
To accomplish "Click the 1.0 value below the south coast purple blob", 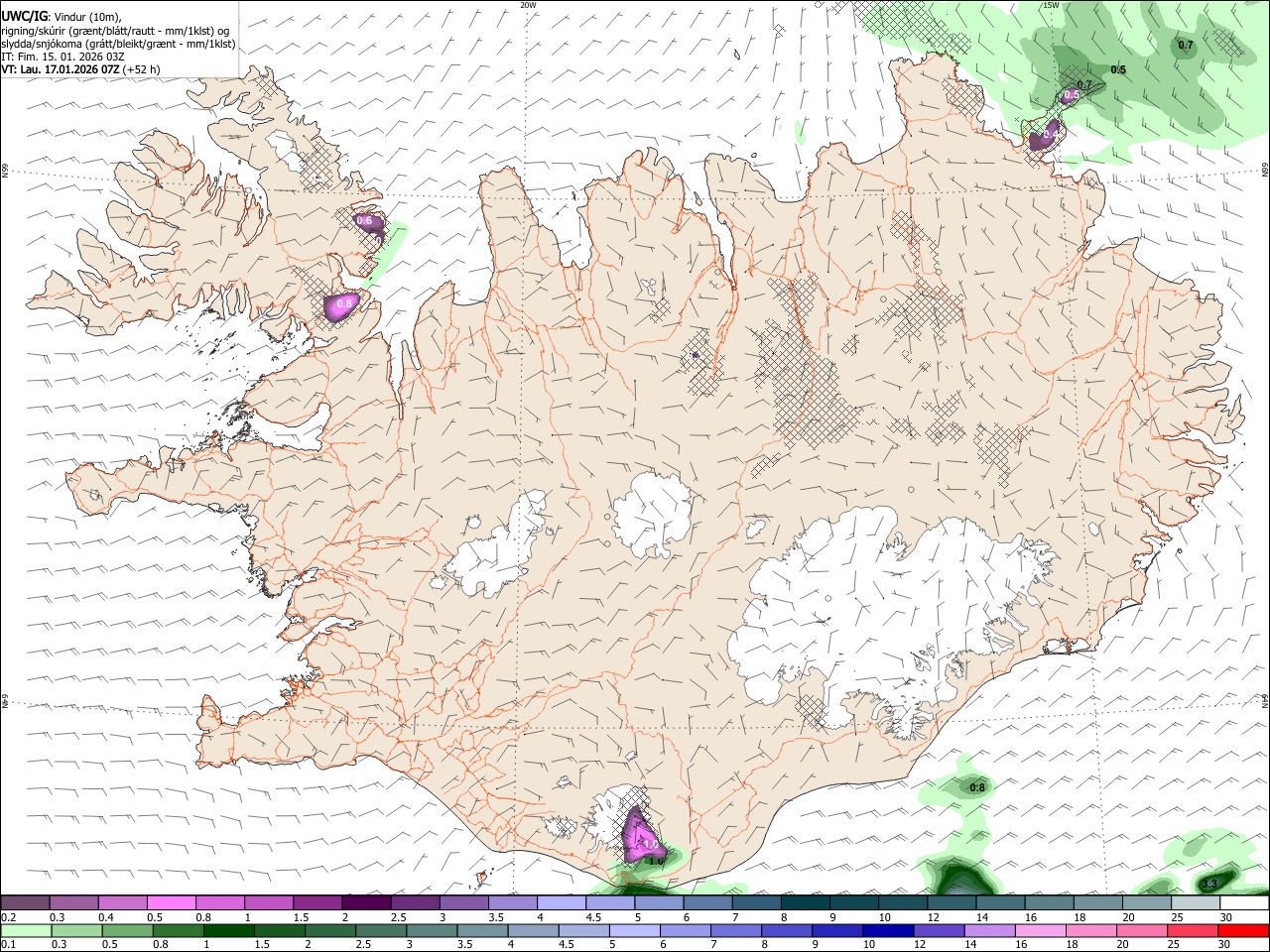I will 656,862.
